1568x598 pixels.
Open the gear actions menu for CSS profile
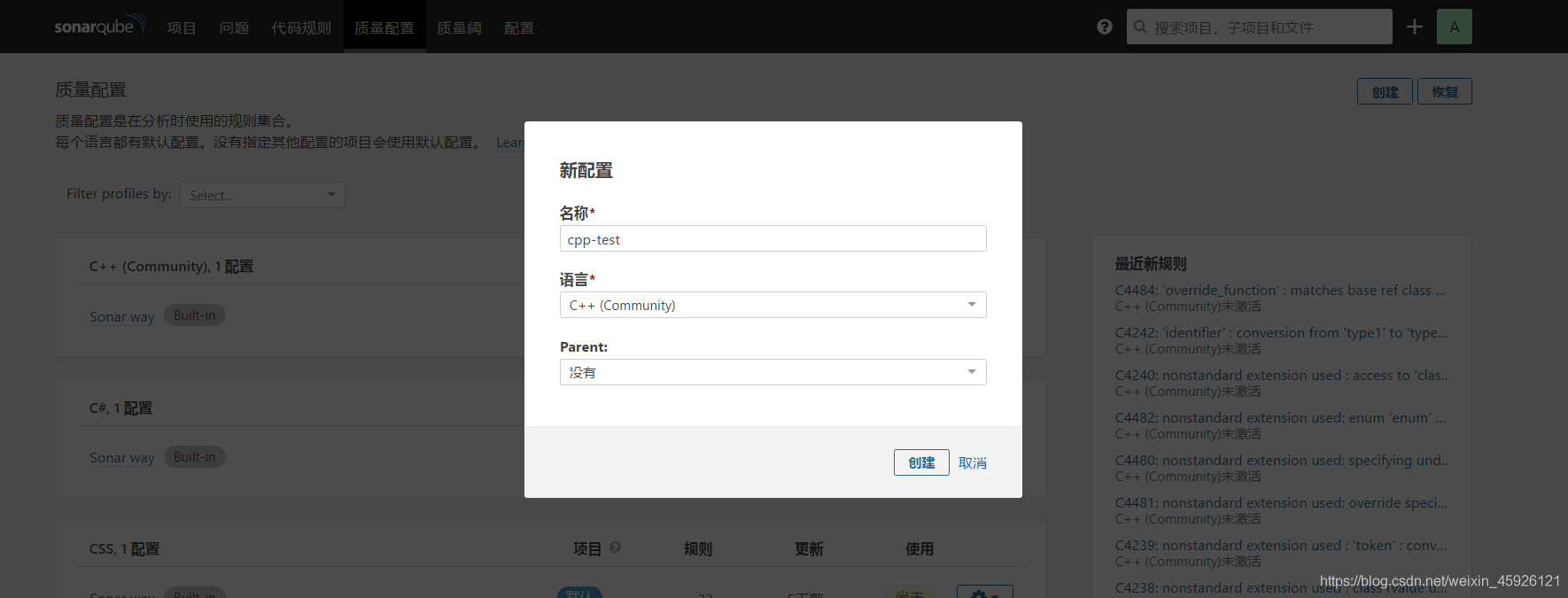click(984, 593)
